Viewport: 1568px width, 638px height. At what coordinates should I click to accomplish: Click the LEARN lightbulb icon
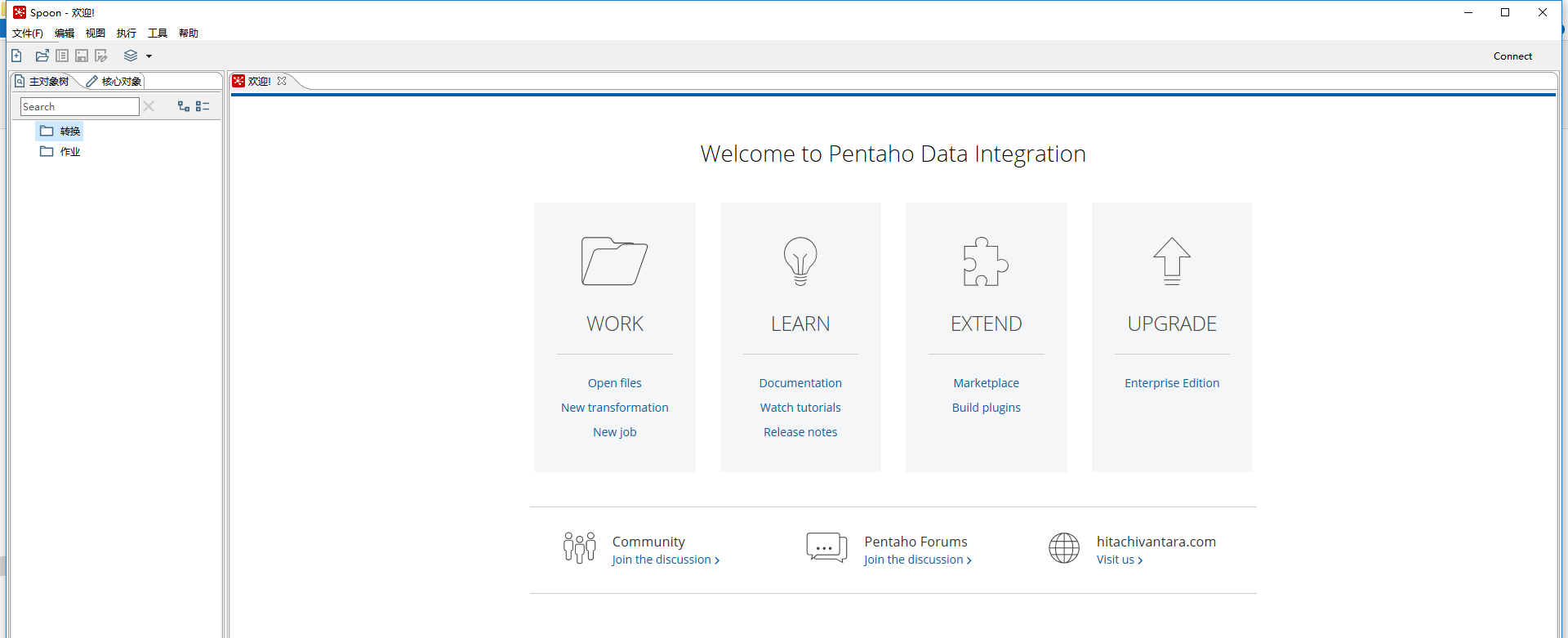pos(800,261)
